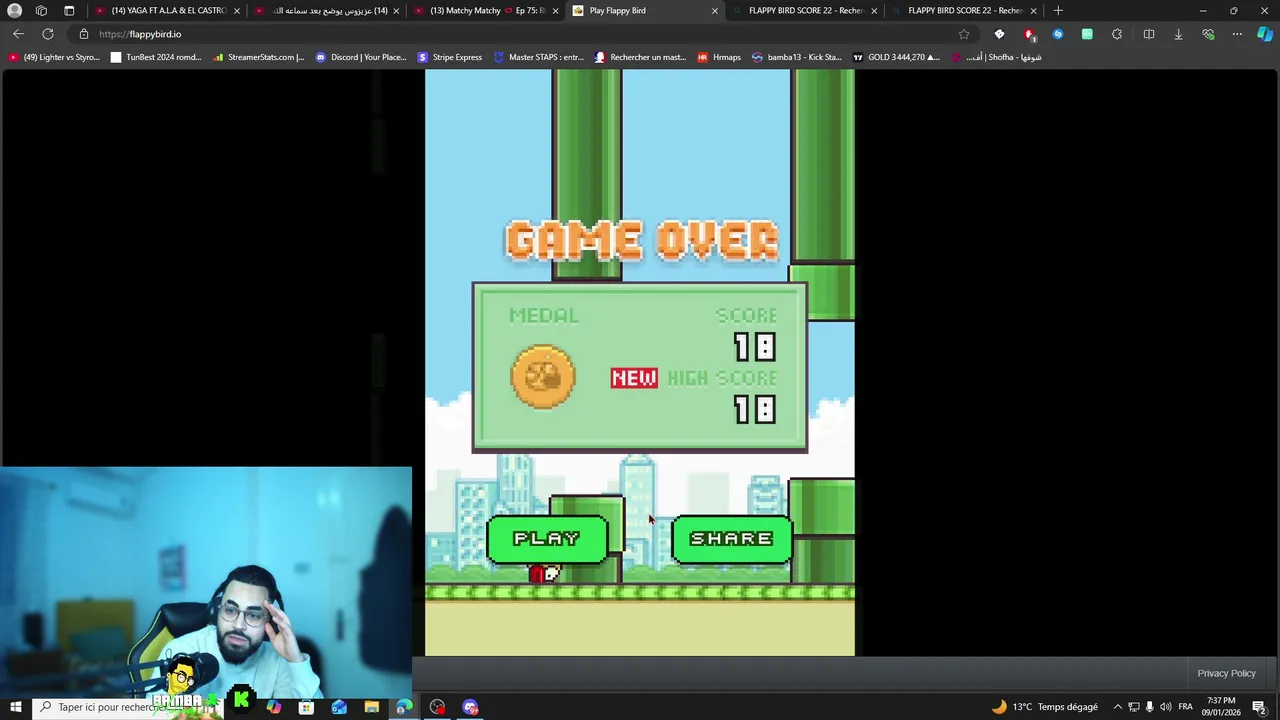Click the GAME OVER title text
This screenshot has height=720, width=1280.
(641, 241)
